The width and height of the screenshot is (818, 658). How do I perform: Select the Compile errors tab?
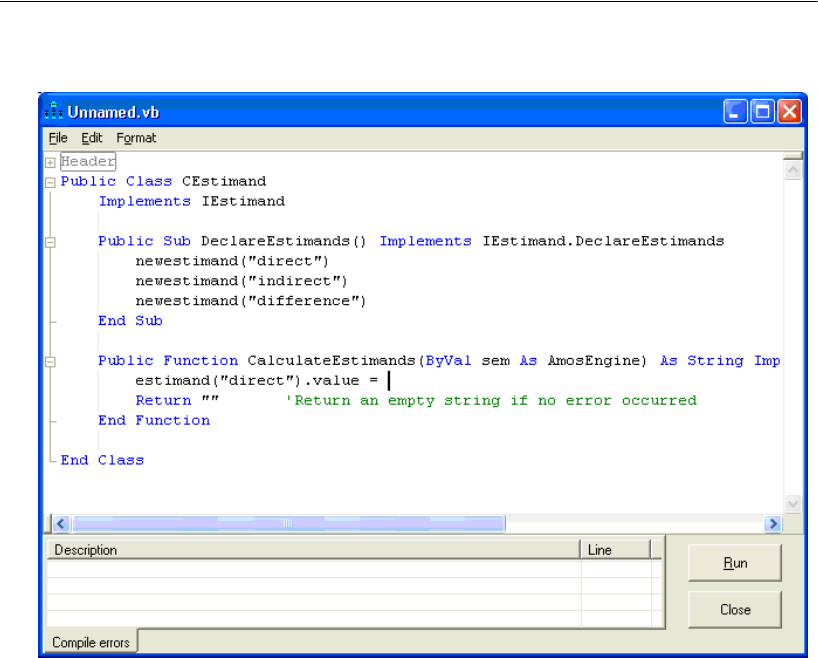tap(91, 642)
